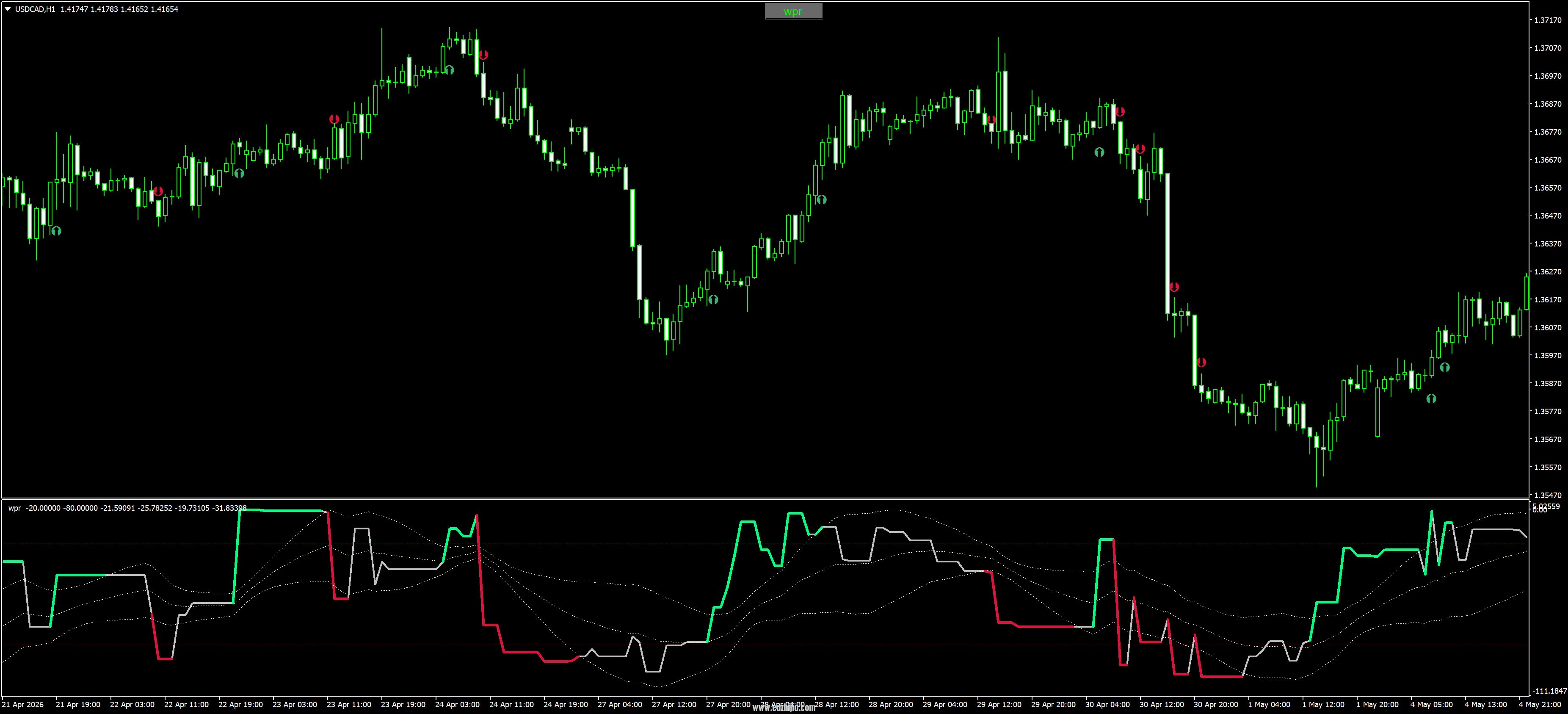Select the higher green up arrow near the 1.35930 level
1568x714 pixels.
(x=1445, y=367)
